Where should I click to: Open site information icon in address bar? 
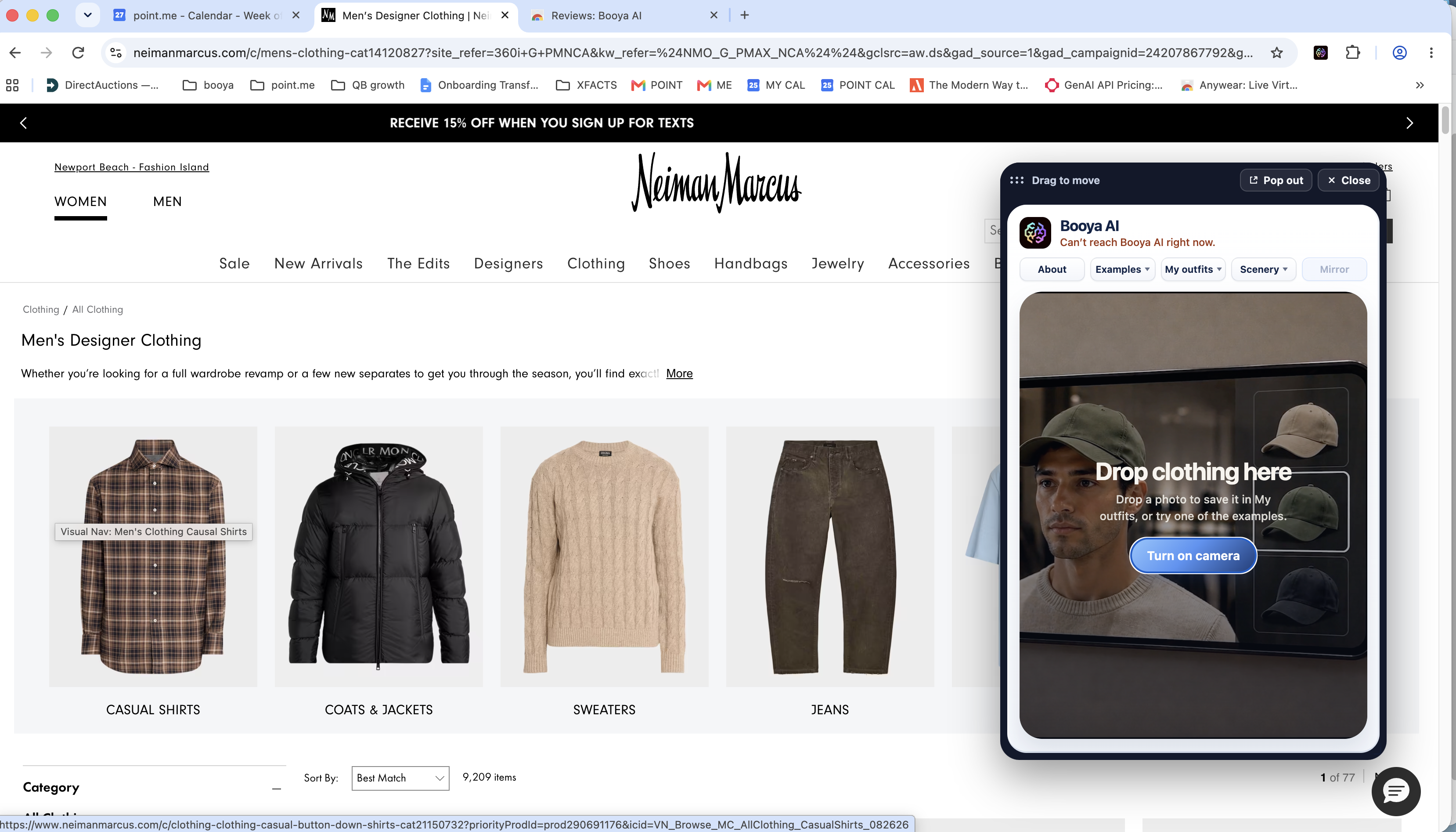pos(116,53)
